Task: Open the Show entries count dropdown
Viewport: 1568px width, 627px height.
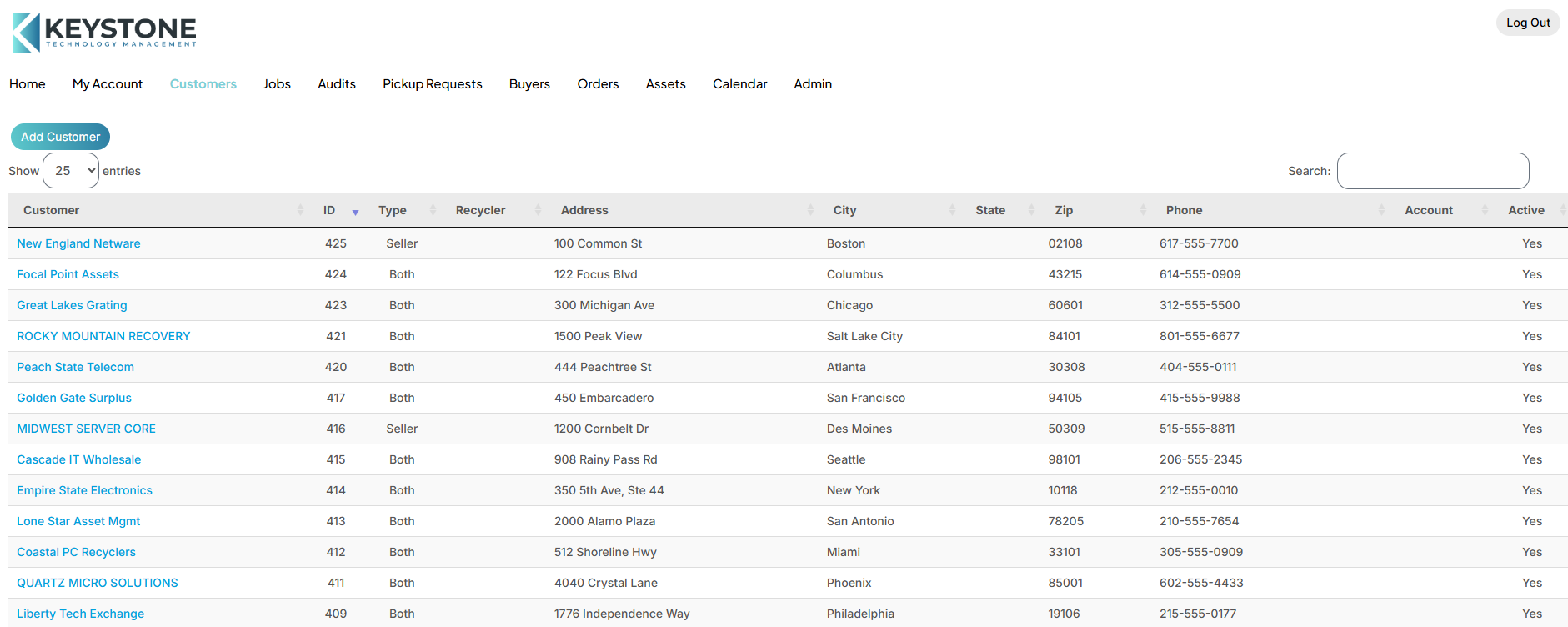Action: point(71,171)
